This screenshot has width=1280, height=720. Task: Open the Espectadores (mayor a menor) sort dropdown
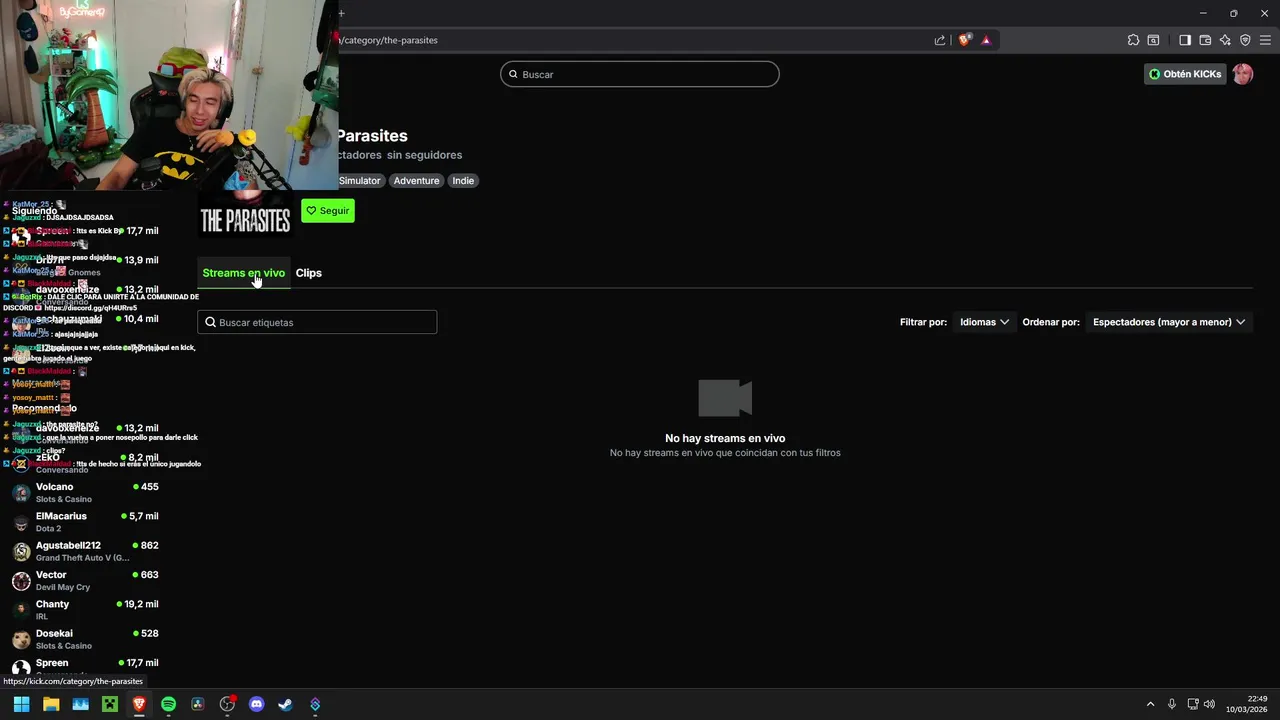point(1169,322)
